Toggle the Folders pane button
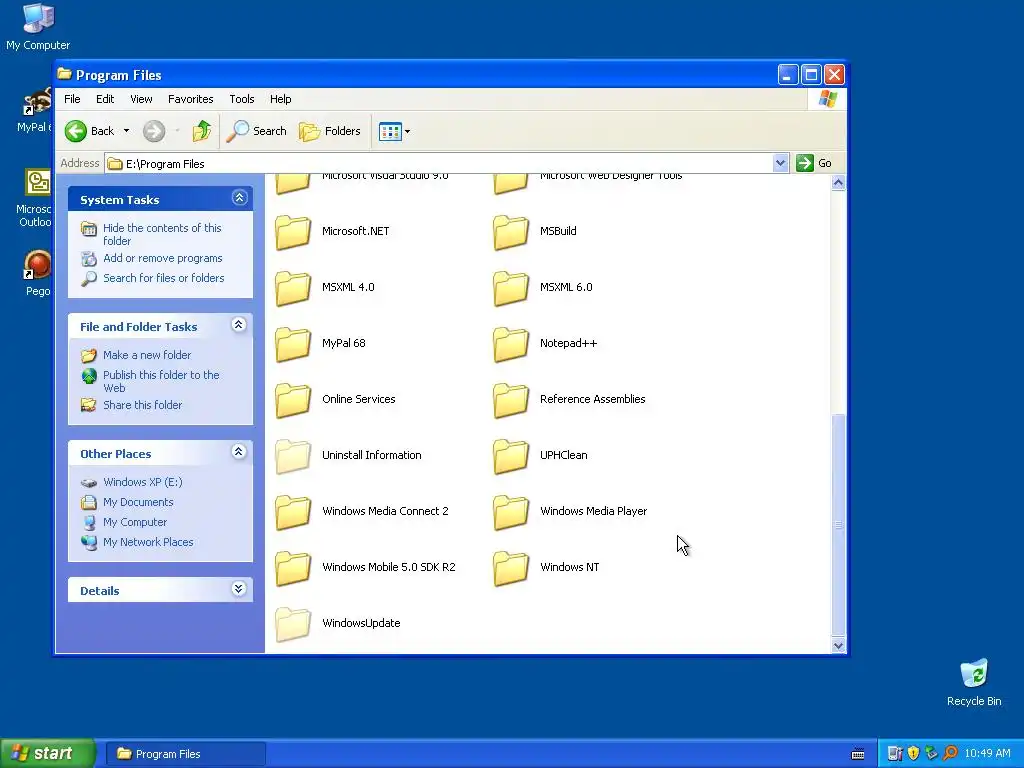1024x768 pixels. 330,131
